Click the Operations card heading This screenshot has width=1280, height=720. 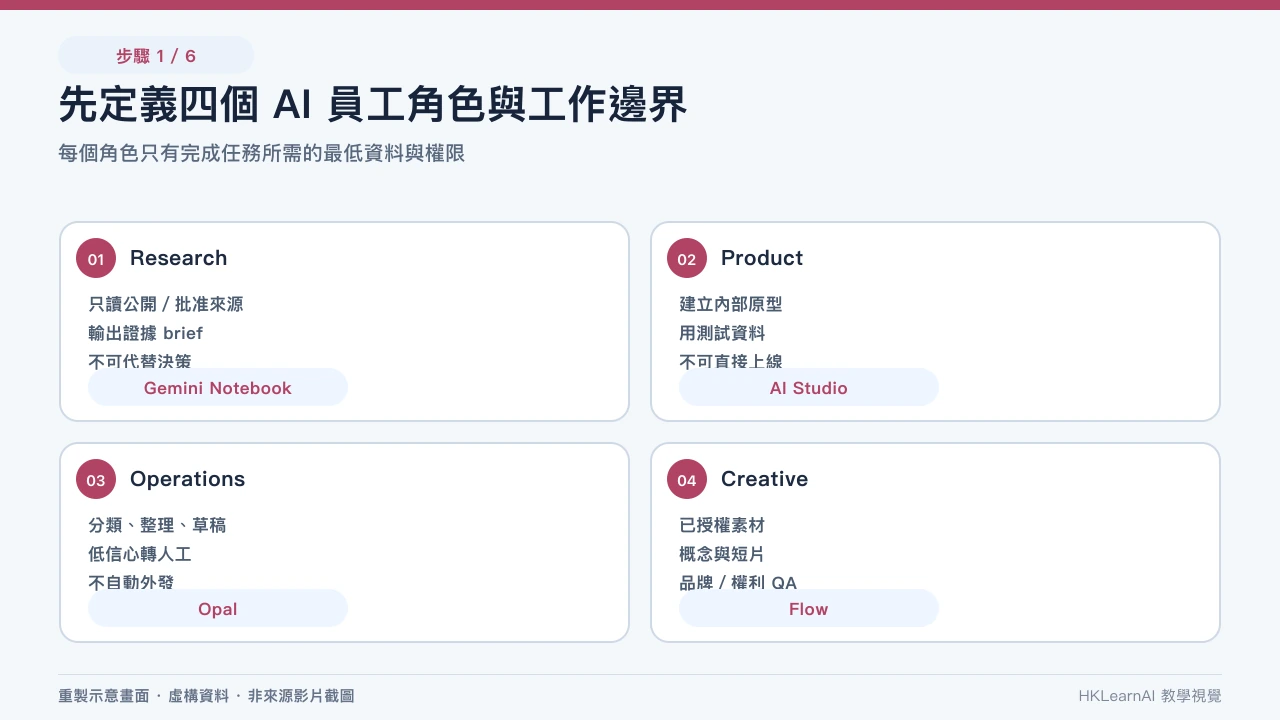coord(187,479)
